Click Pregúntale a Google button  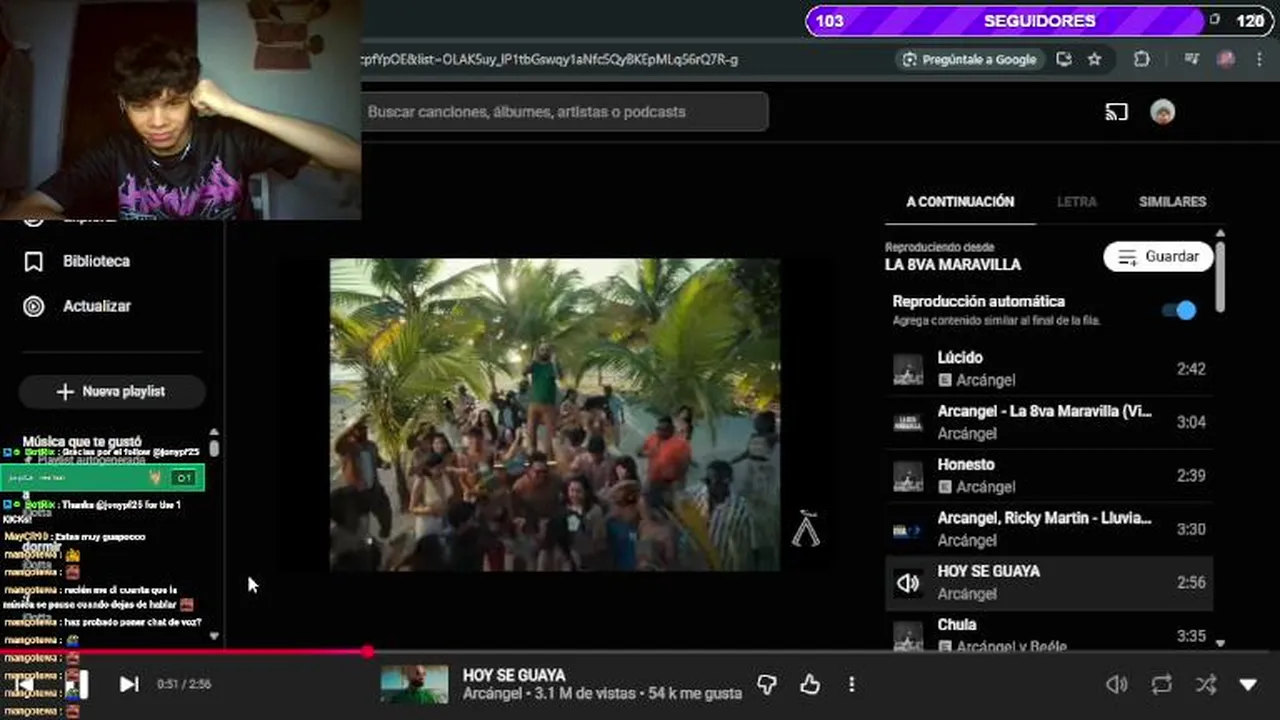969,59
